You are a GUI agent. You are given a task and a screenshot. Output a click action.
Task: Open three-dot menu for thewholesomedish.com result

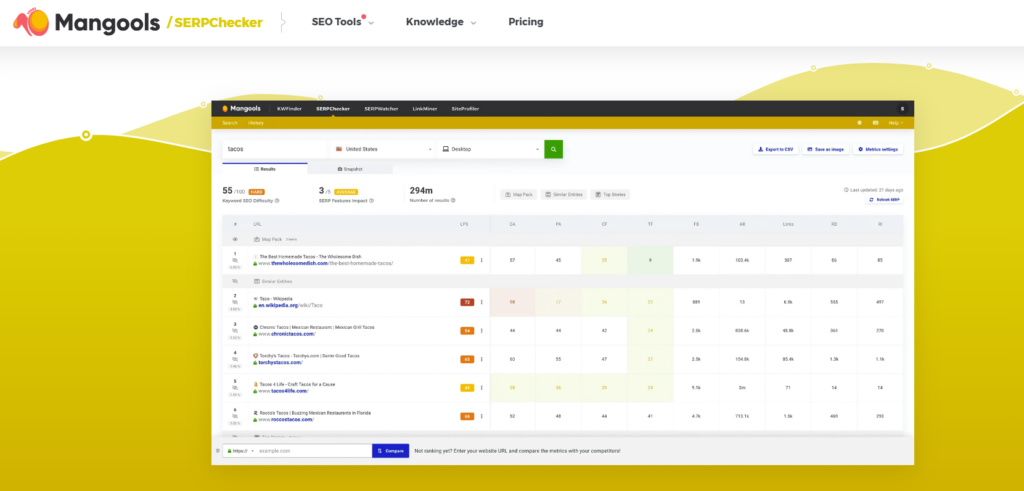tap(482, 260)
